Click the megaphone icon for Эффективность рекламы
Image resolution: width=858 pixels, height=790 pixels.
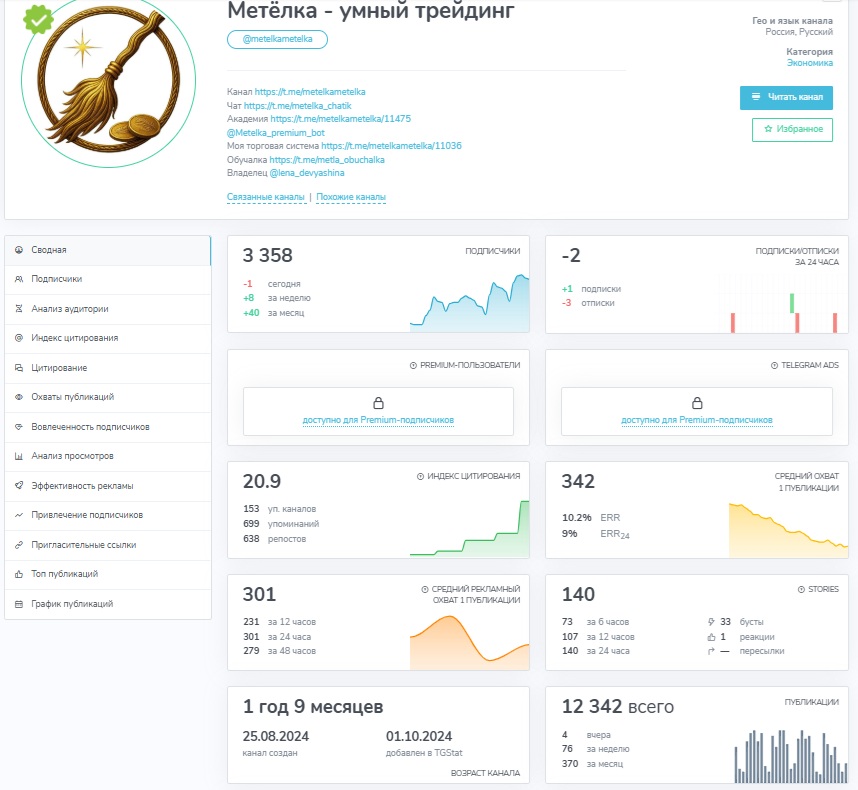click(19, 486)
